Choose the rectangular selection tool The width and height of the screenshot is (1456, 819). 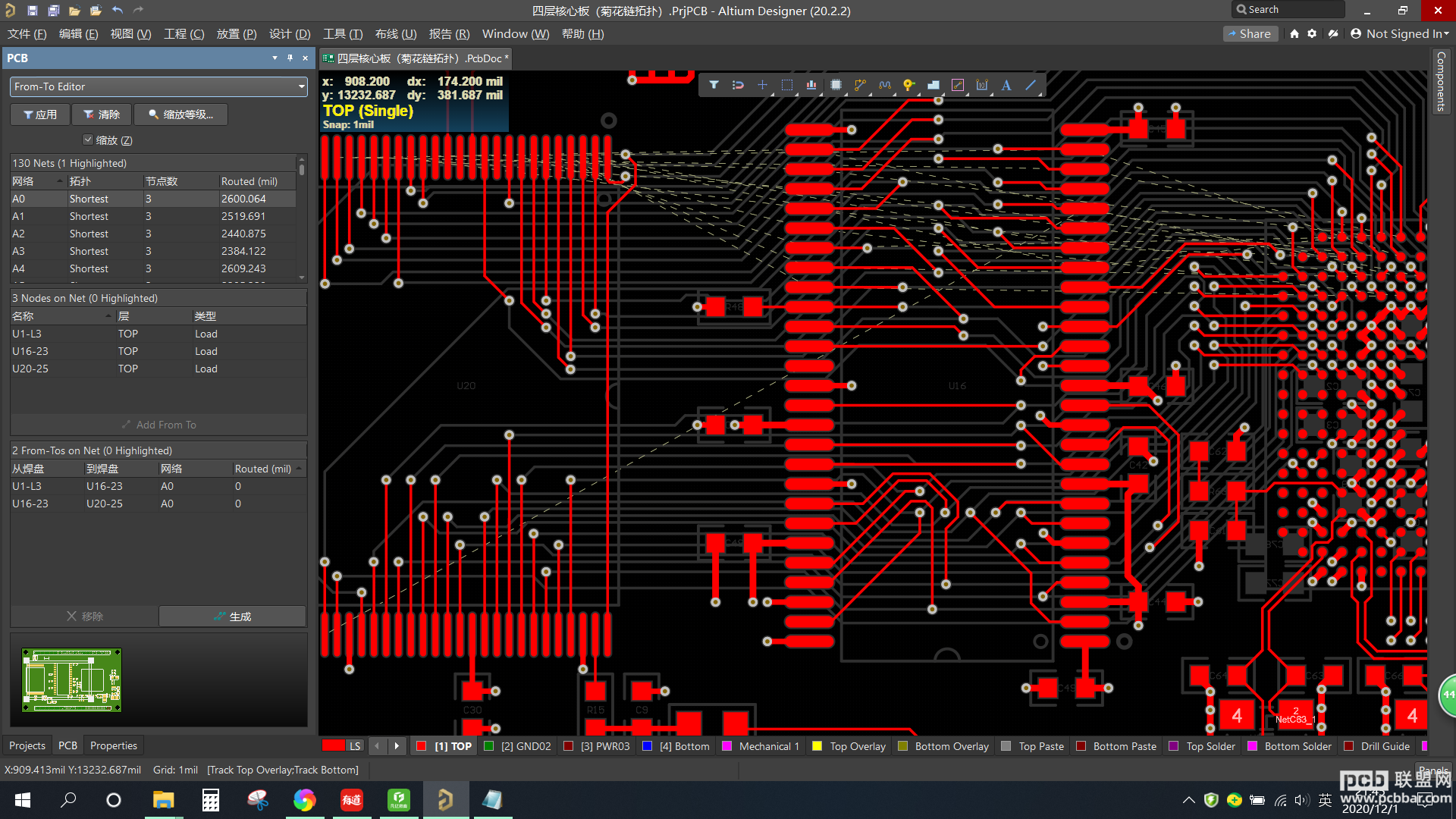[787, 85]
